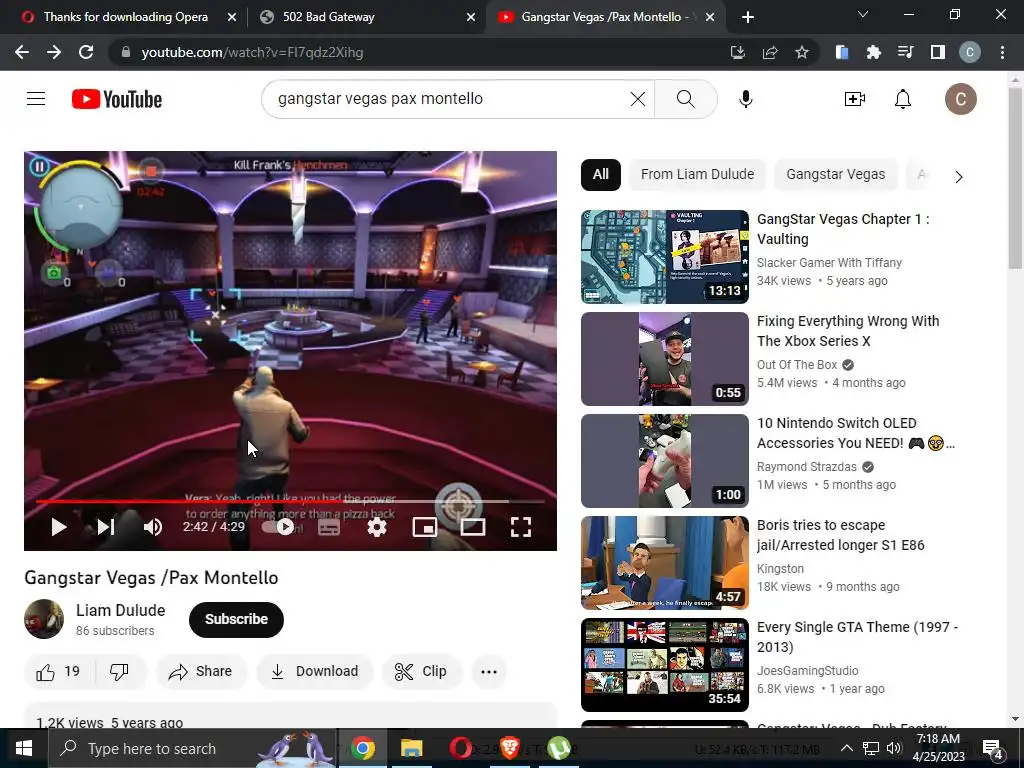Open more actions three-dot menu

pyautogui.click(x=489, y=671)
